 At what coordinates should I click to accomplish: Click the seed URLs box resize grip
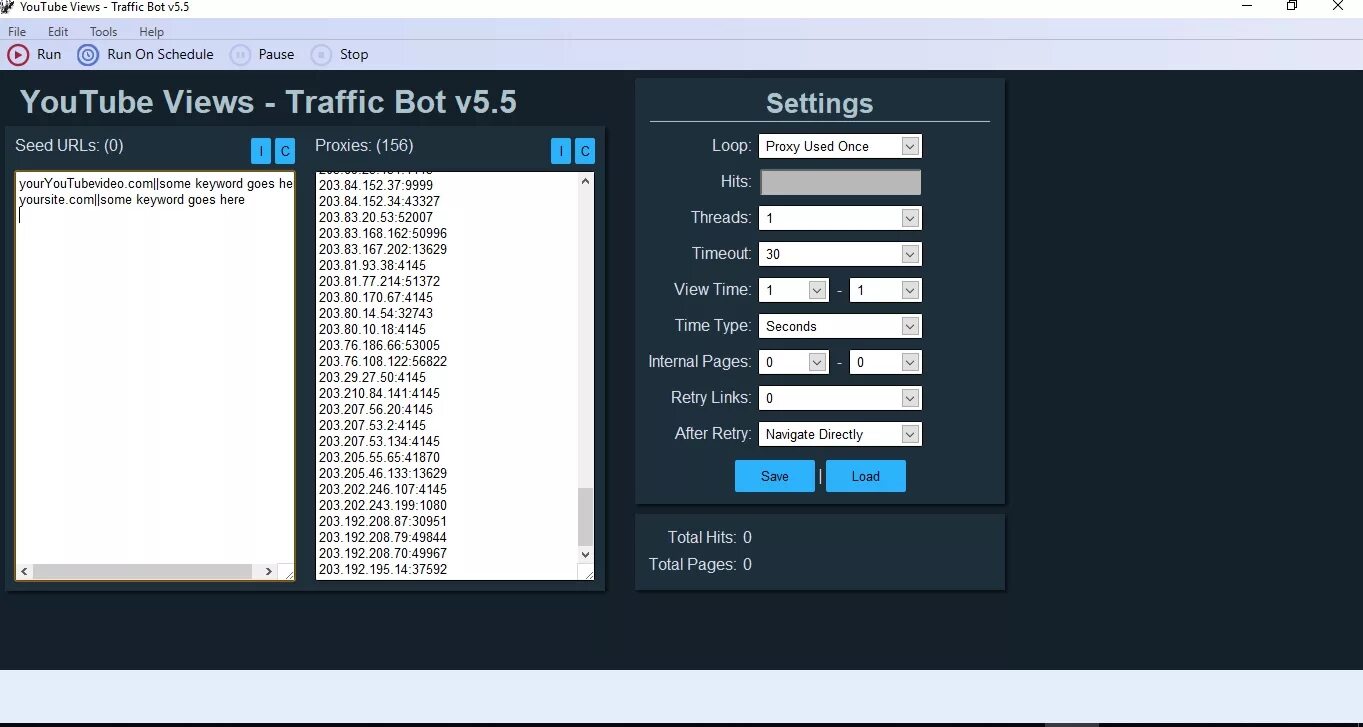tap(287, 573)
